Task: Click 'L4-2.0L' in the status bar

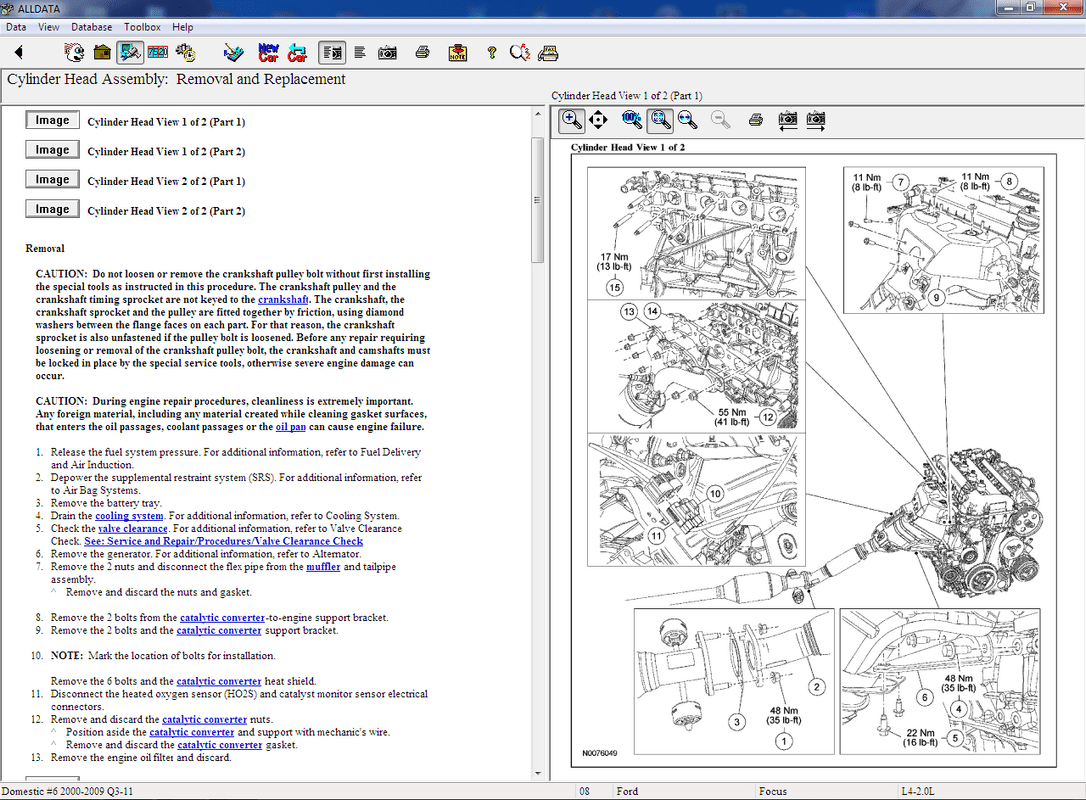Action: (918, 791)
